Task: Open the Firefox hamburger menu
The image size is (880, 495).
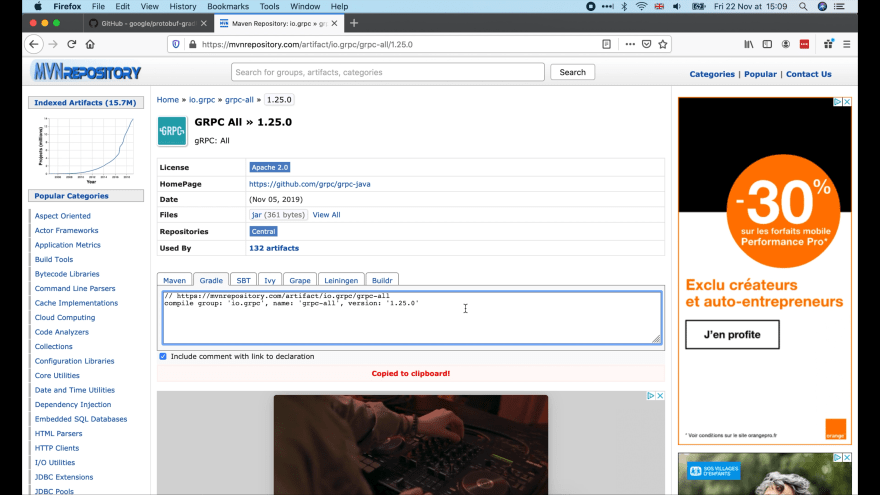Action: 846,44
